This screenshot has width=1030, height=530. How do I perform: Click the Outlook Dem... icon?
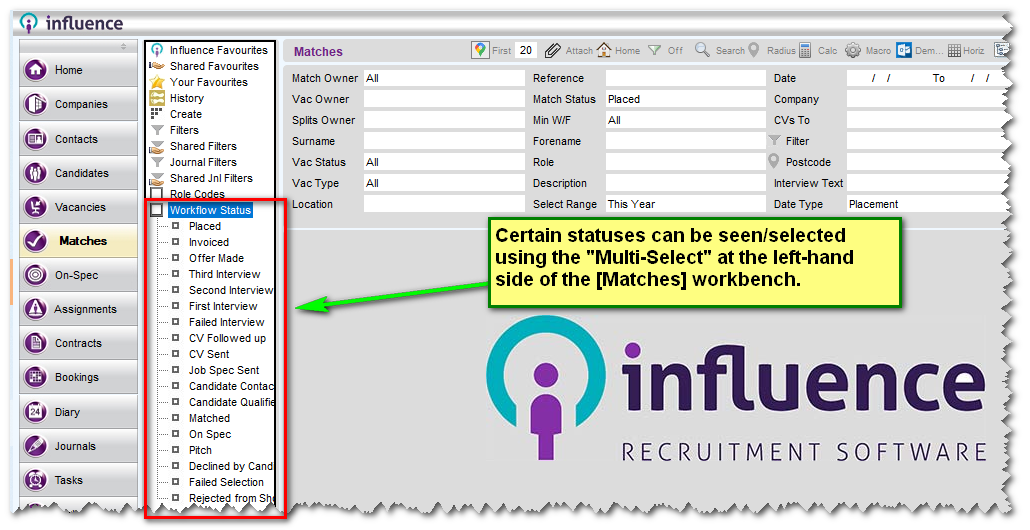tap(904, 51)
